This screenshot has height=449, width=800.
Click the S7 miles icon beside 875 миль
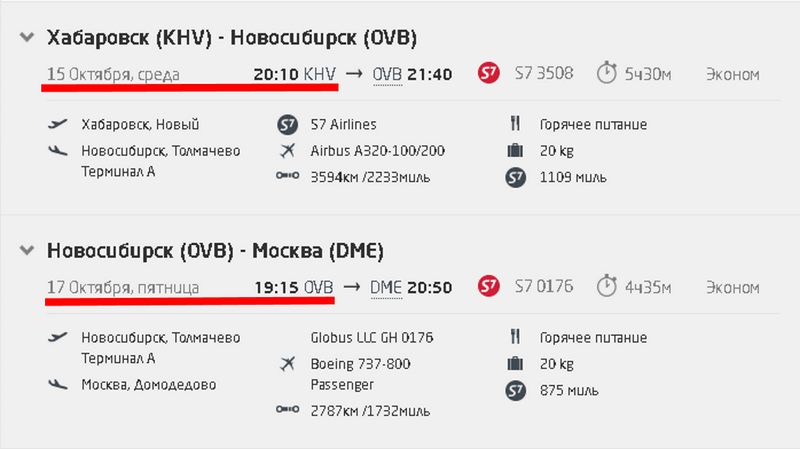515,390
